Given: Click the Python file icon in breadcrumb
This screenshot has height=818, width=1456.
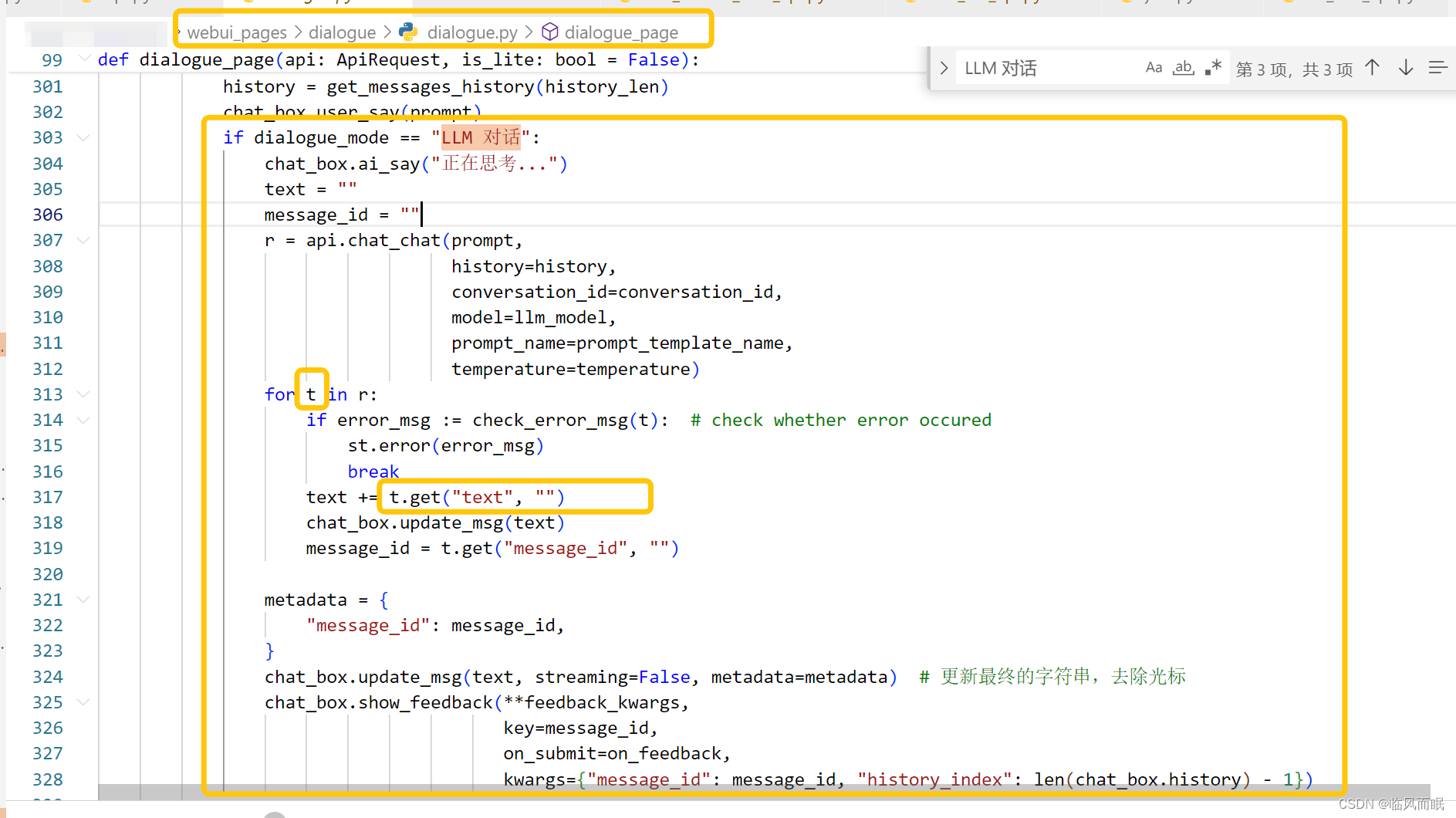Looking at the screenshot, I should pyautogui.click(x=408, y=32).
